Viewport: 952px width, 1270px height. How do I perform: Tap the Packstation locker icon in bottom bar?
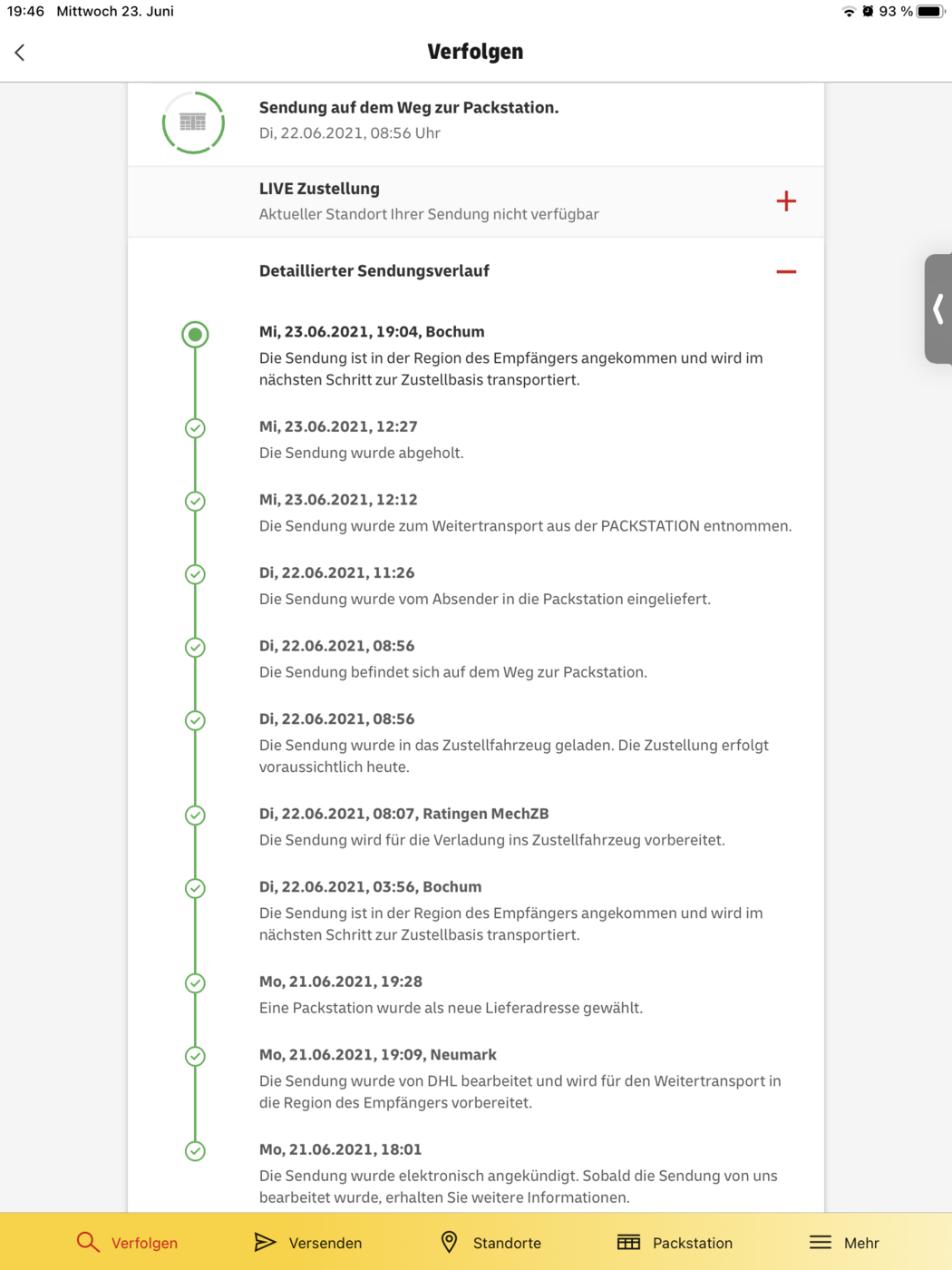(x=628, y=1242)
